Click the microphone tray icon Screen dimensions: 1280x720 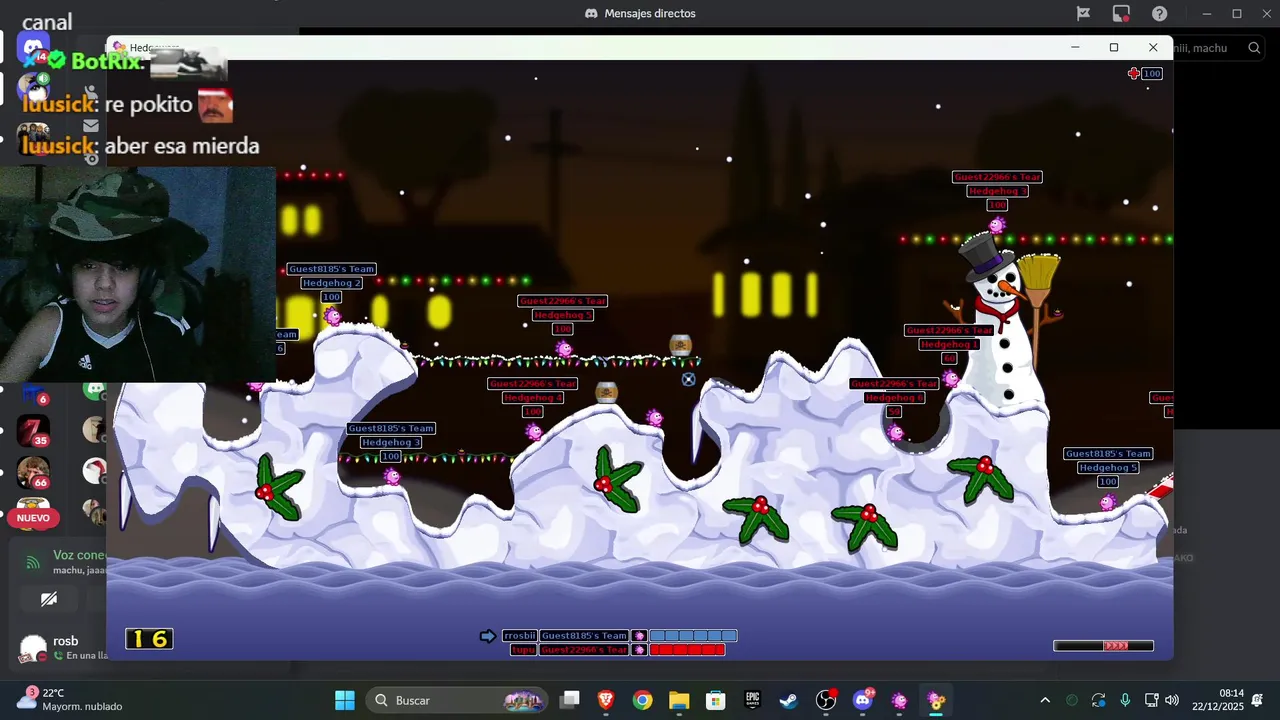click(1125, 700)
